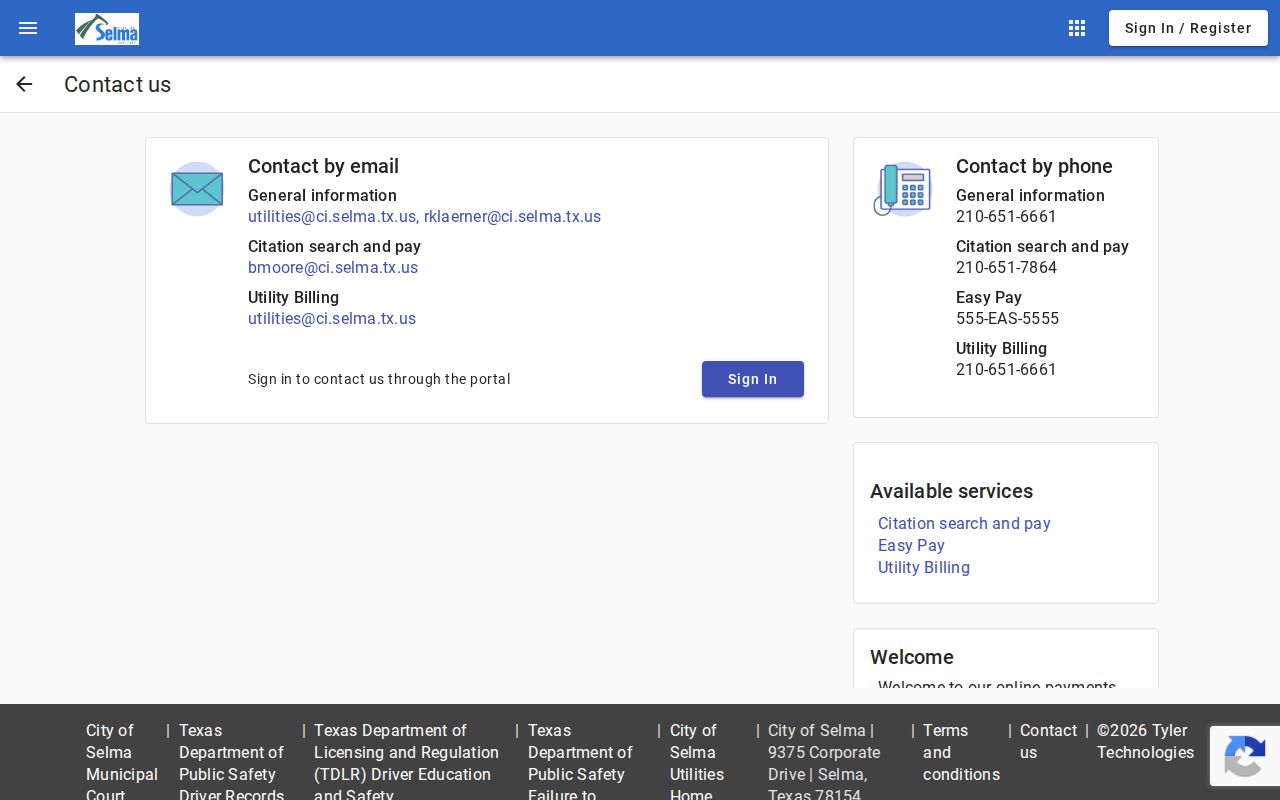Open Contact us footer link

coord(1048,741)
